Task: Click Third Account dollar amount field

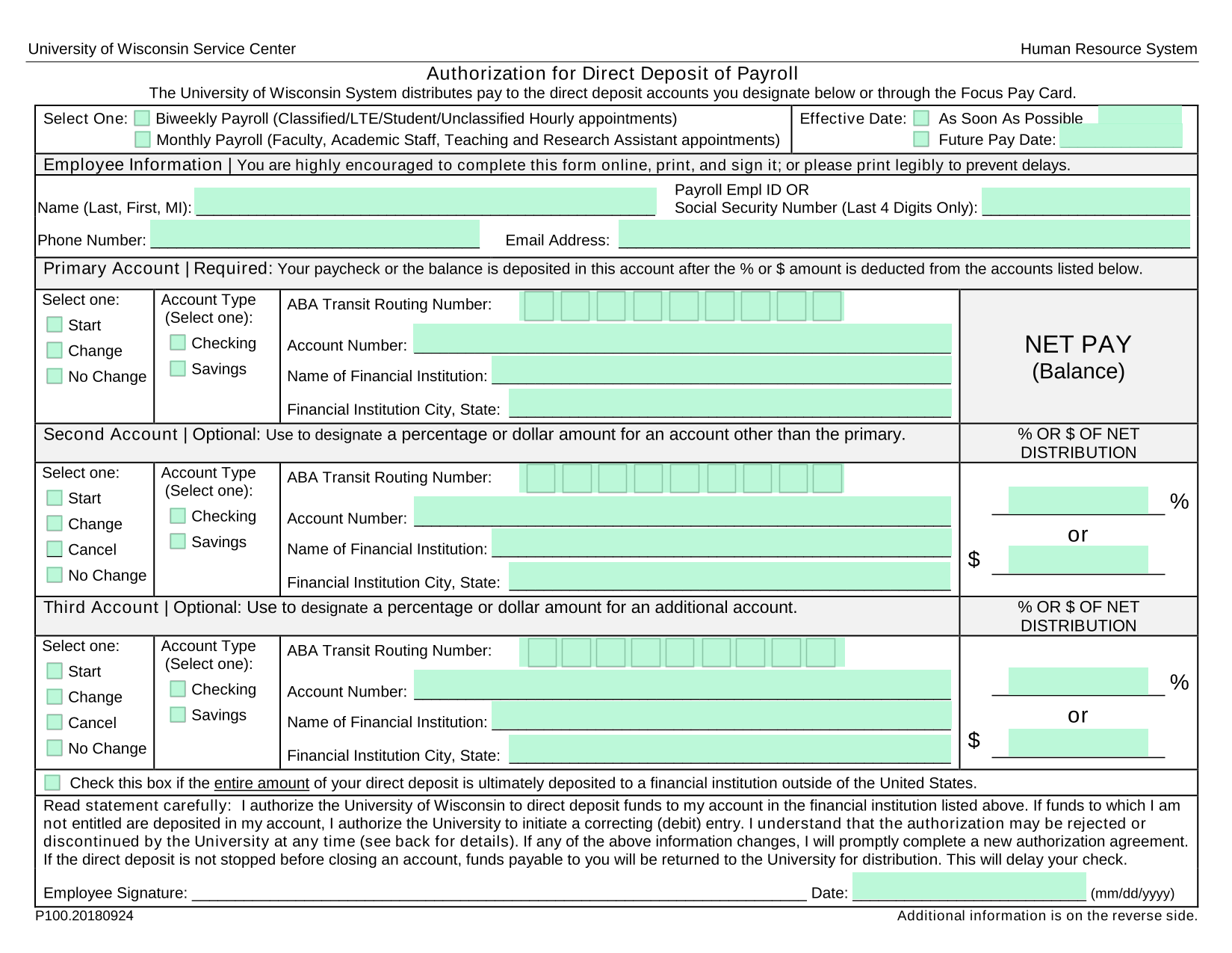Action: click(x=1078, y=743)
